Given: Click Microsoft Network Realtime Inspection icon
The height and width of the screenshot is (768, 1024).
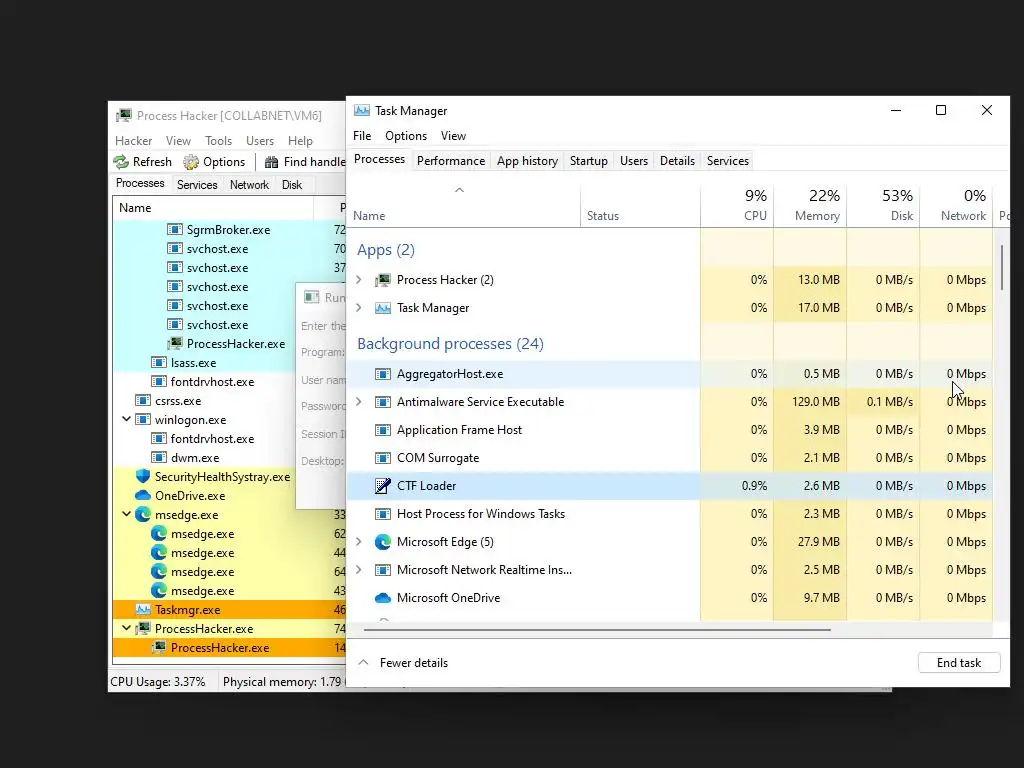Looking at the screenshot, I should 383,570.
